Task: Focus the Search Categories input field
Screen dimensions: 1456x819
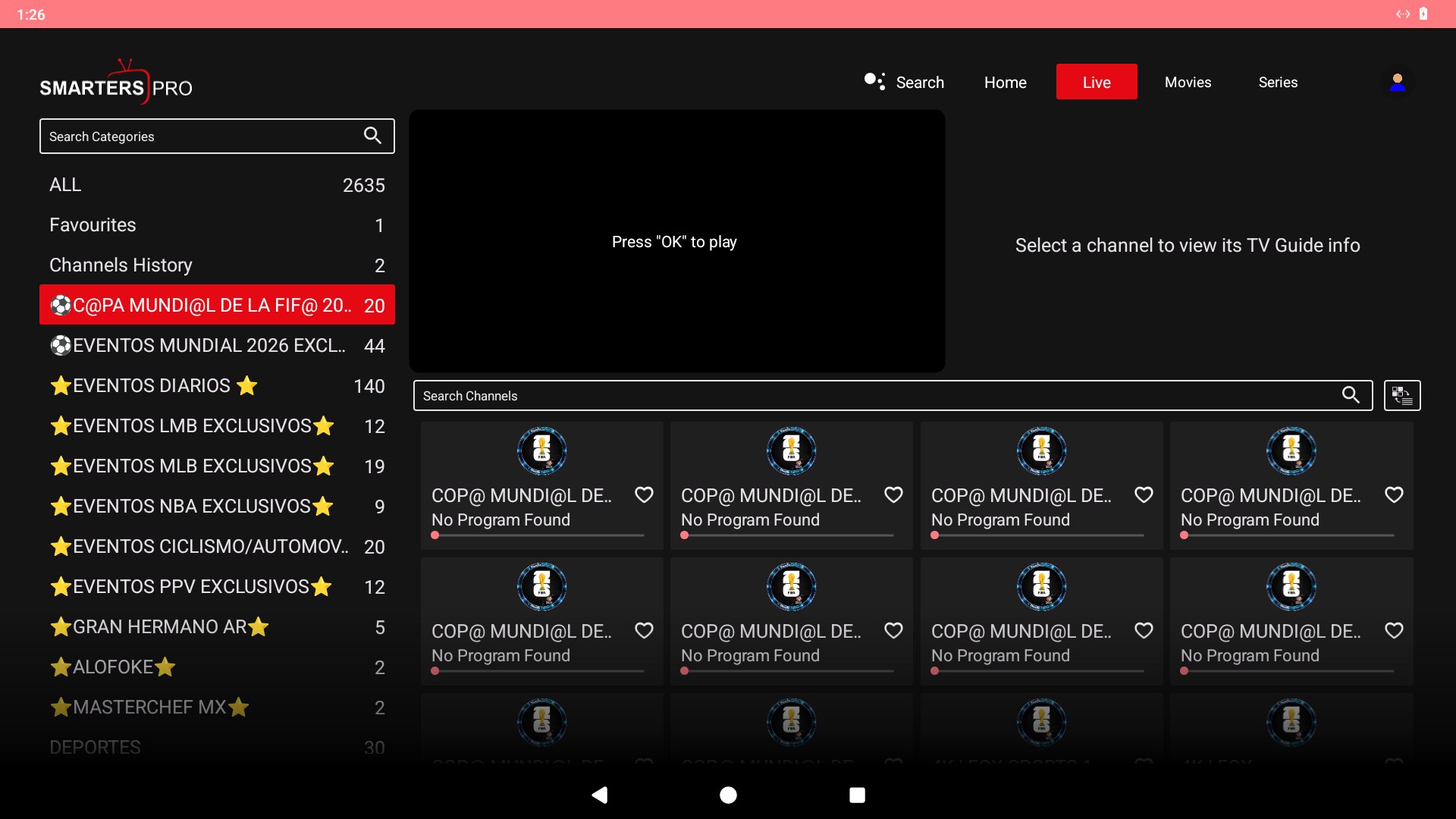Action: click(217, 136)
